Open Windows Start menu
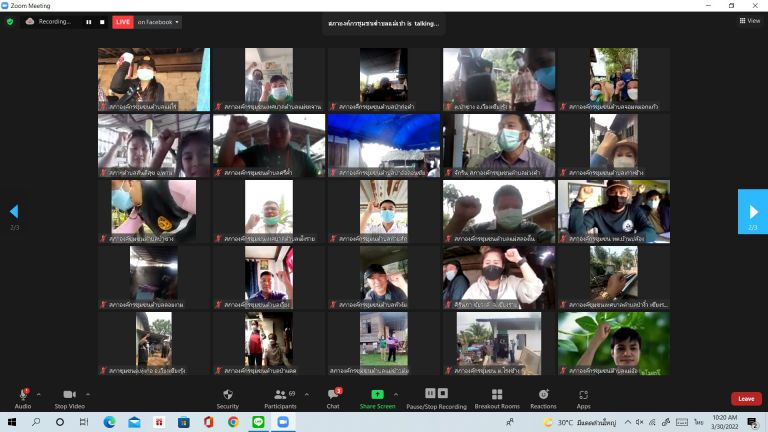 click(x=12, y=422)
